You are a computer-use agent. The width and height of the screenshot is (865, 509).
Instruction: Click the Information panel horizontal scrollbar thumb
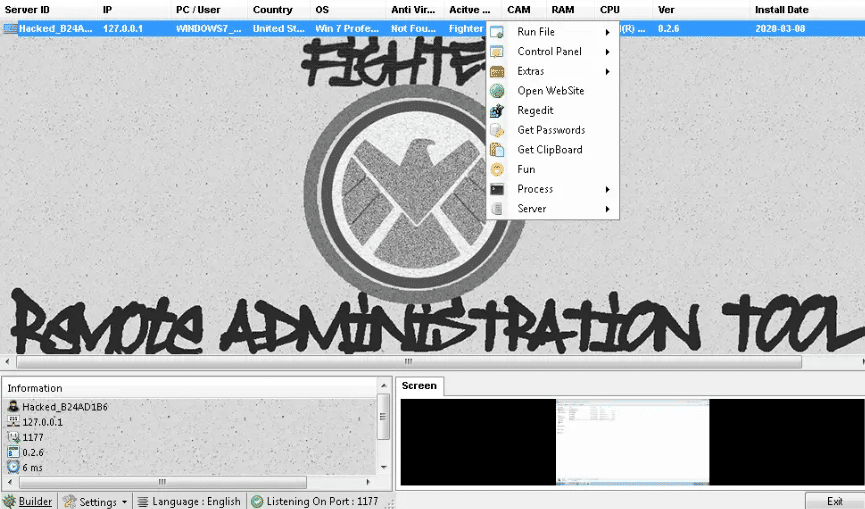point(162,482)
